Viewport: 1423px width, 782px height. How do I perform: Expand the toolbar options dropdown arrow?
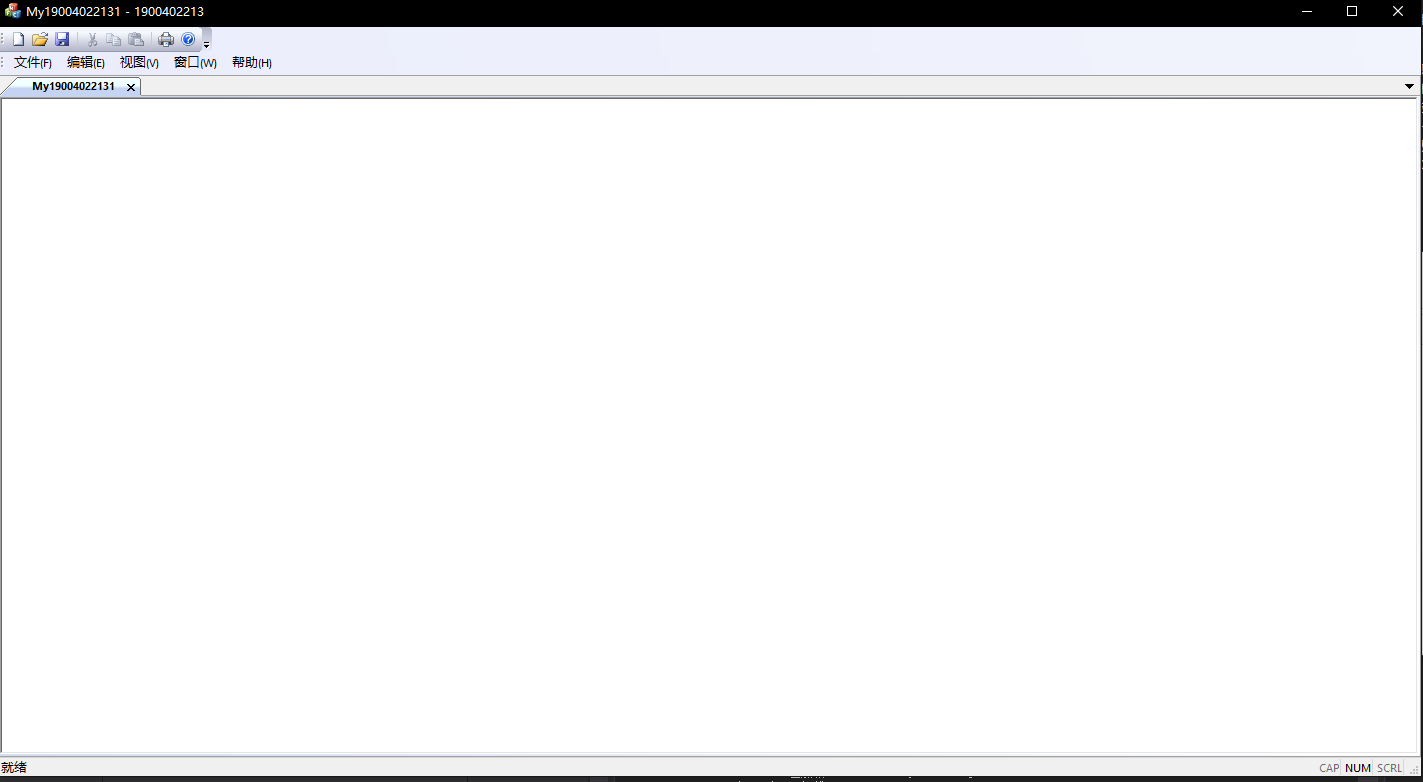coord(206,45)
